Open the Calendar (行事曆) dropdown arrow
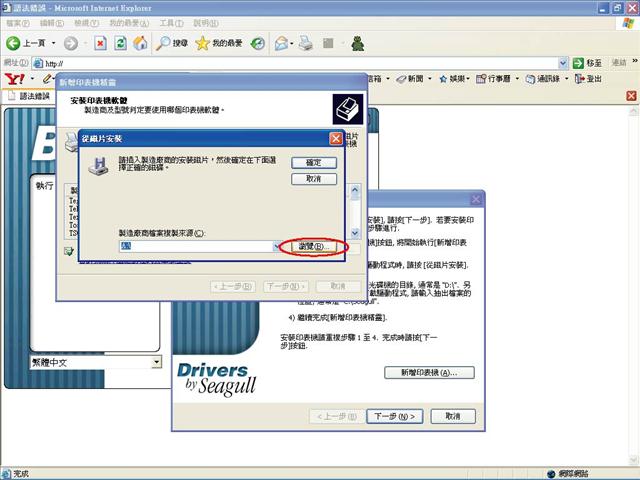This screenshot has height=480, width=640. pos(517,78)
